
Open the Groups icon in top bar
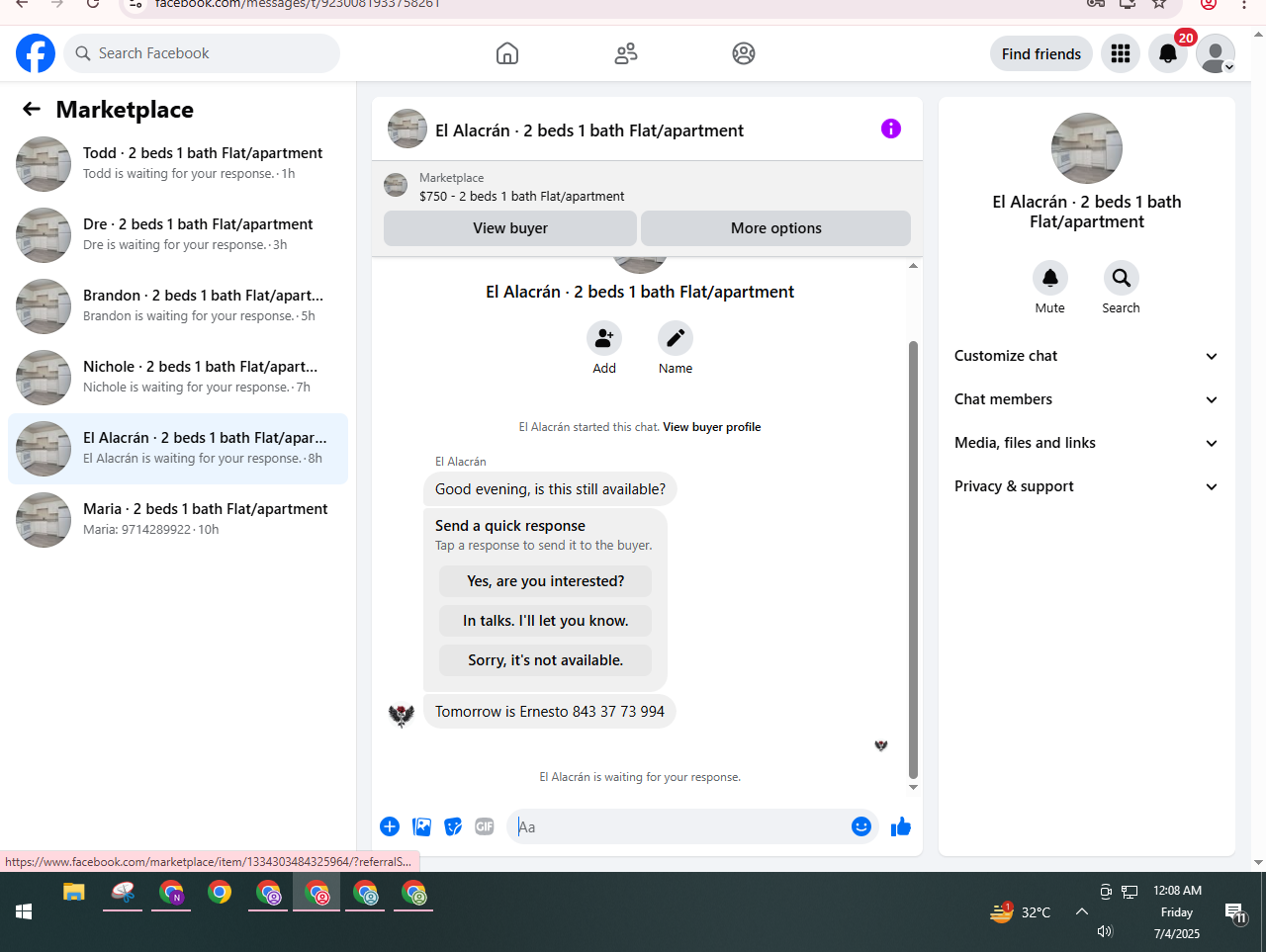[x=744, y=53]
